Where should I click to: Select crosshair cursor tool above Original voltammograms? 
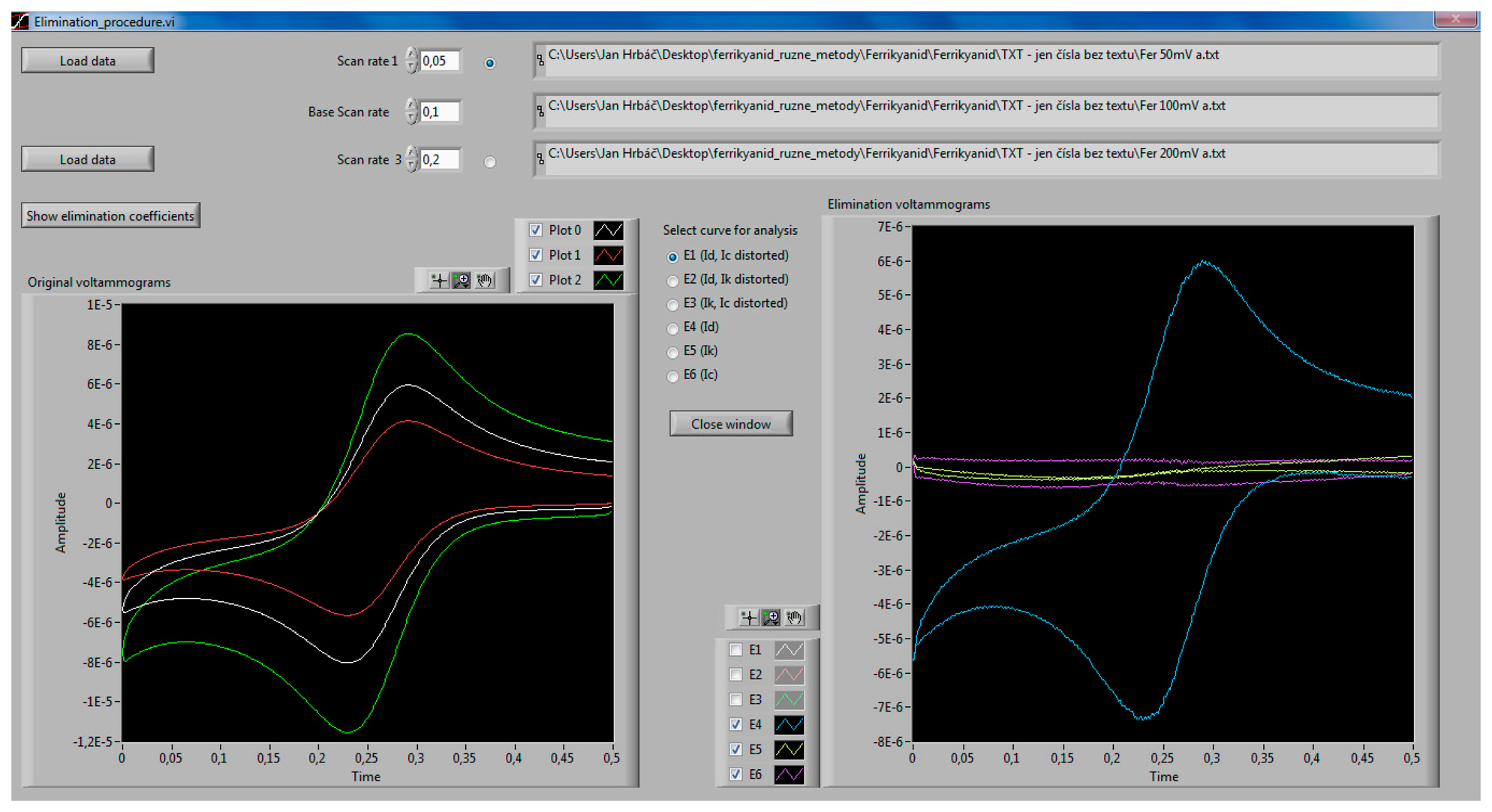pyautogui.click(x=439, y=281)
